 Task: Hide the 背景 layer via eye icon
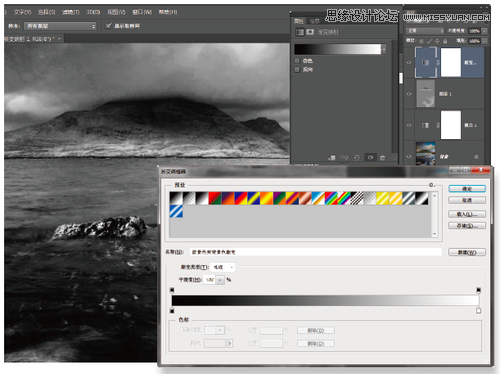pos(409,156)
